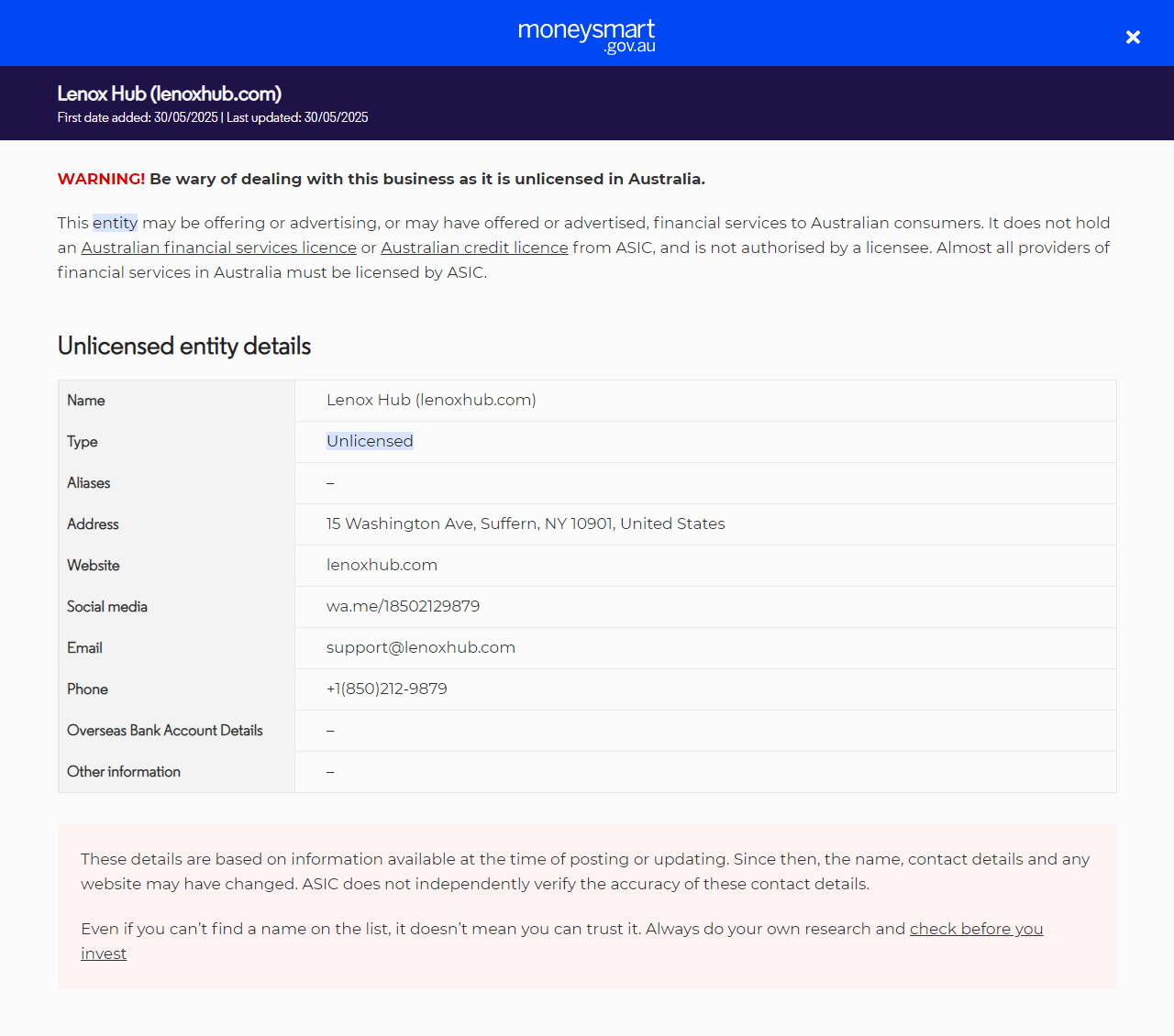
Task: Click the Unlicensed entity details heading
Action: click(x=184, y=346)
